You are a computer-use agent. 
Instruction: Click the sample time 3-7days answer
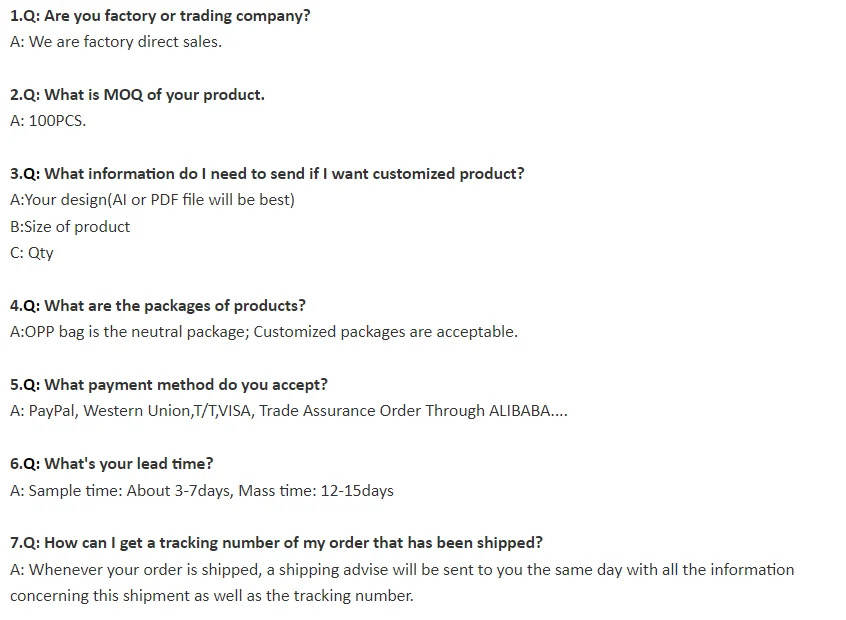(x=130, y=491)
